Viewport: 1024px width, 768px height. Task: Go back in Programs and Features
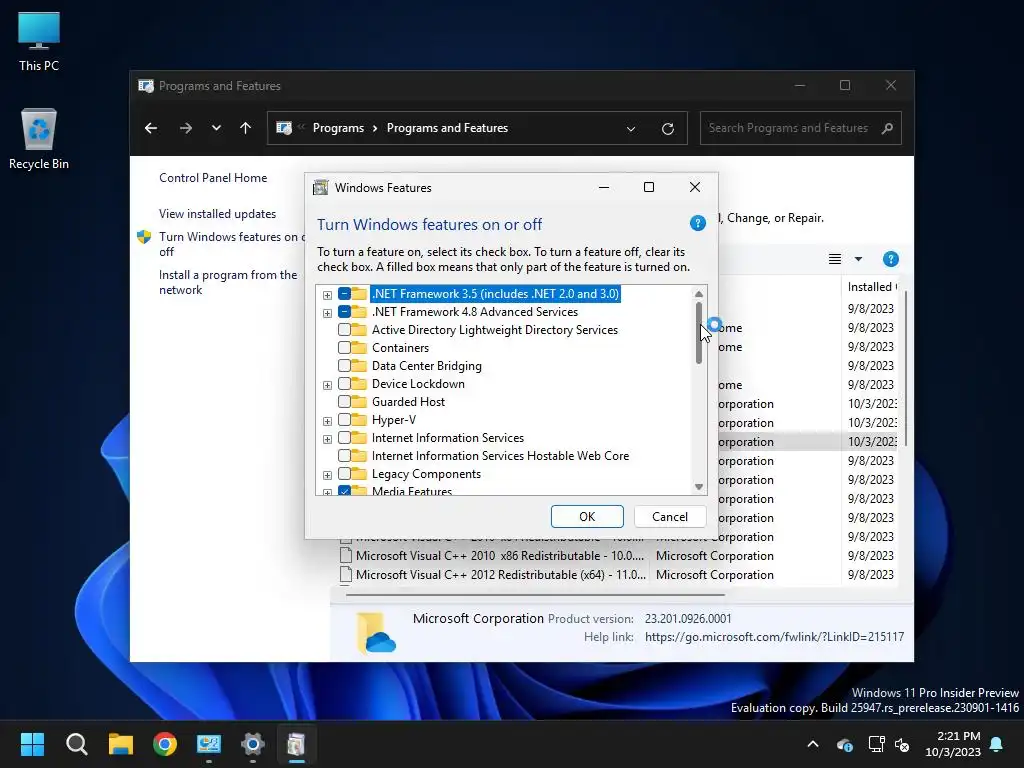(151, 128)
